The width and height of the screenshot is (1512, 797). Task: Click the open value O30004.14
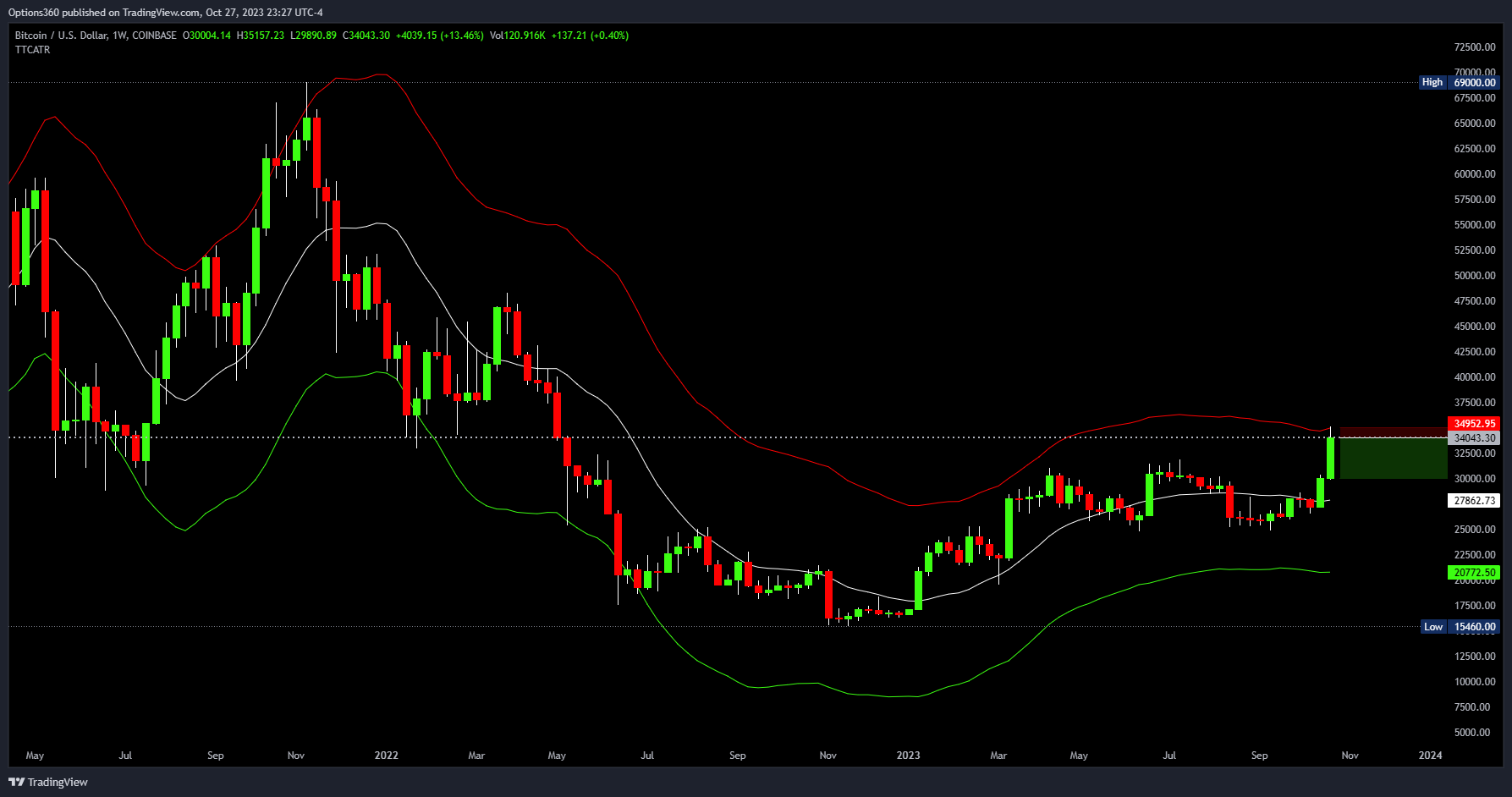[206, 36]
